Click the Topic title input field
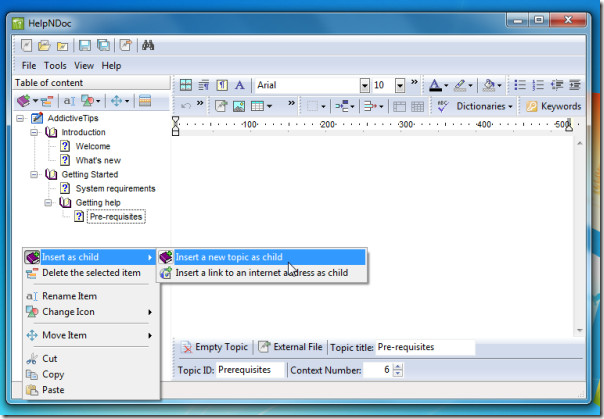Viewport: 604px width, 419px height. pos(425,347)
